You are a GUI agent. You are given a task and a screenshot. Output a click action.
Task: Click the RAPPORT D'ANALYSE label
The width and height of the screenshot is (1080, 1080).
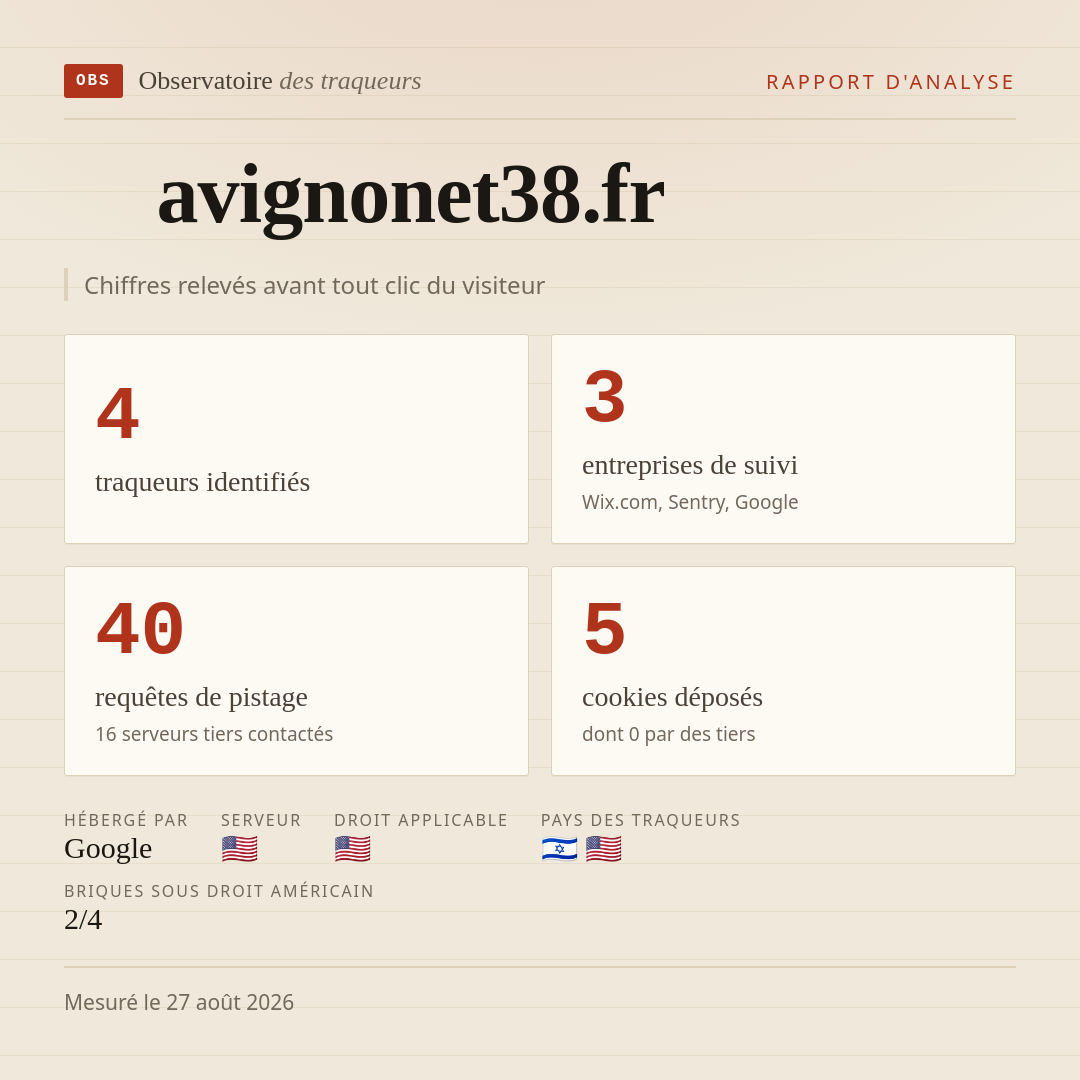[x=891, y=82]
